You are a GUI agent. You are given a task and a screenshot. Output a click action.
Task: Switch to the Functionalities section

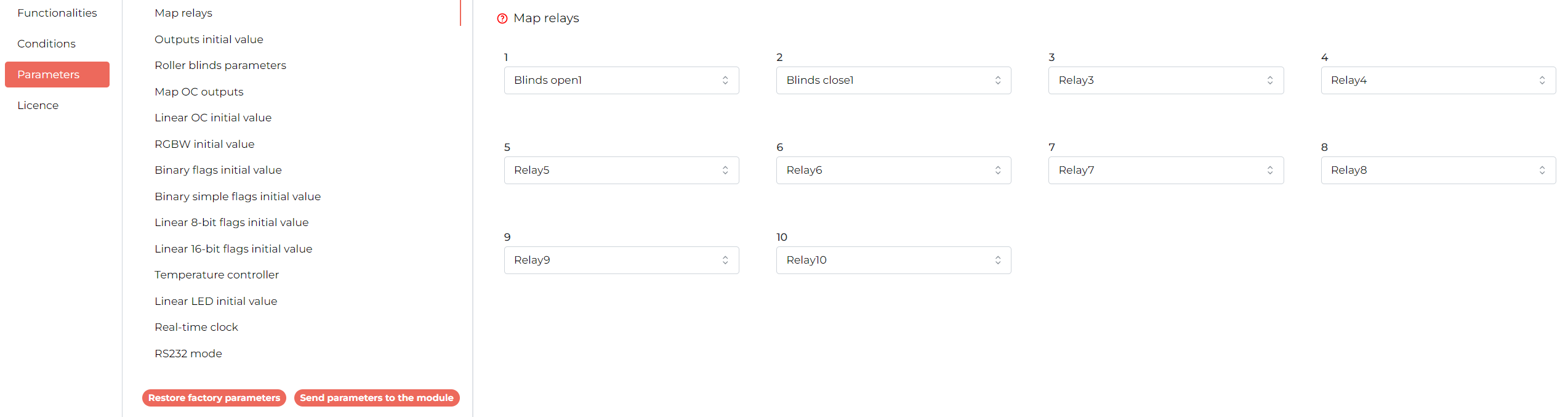(x=57, y=13)
